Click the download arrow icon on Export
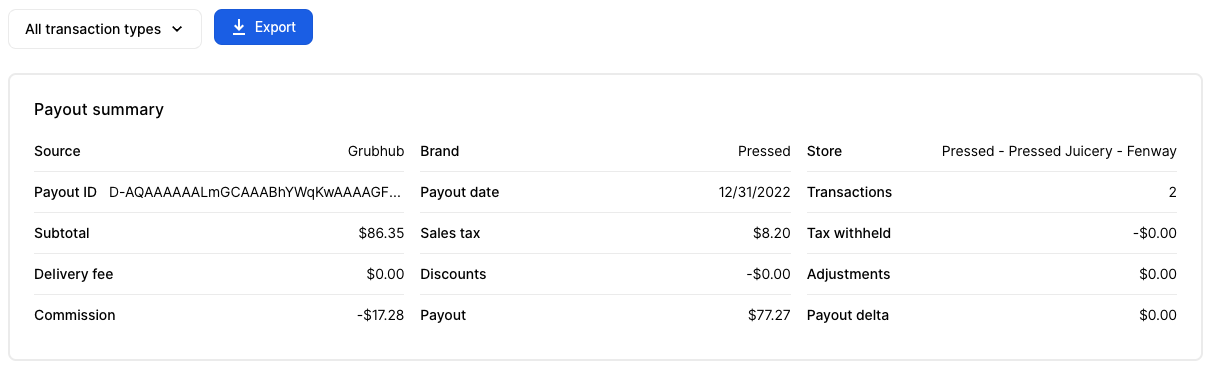Image resolution: width=1226 pixels, height=373 pixels. click(x=239, y=28)
